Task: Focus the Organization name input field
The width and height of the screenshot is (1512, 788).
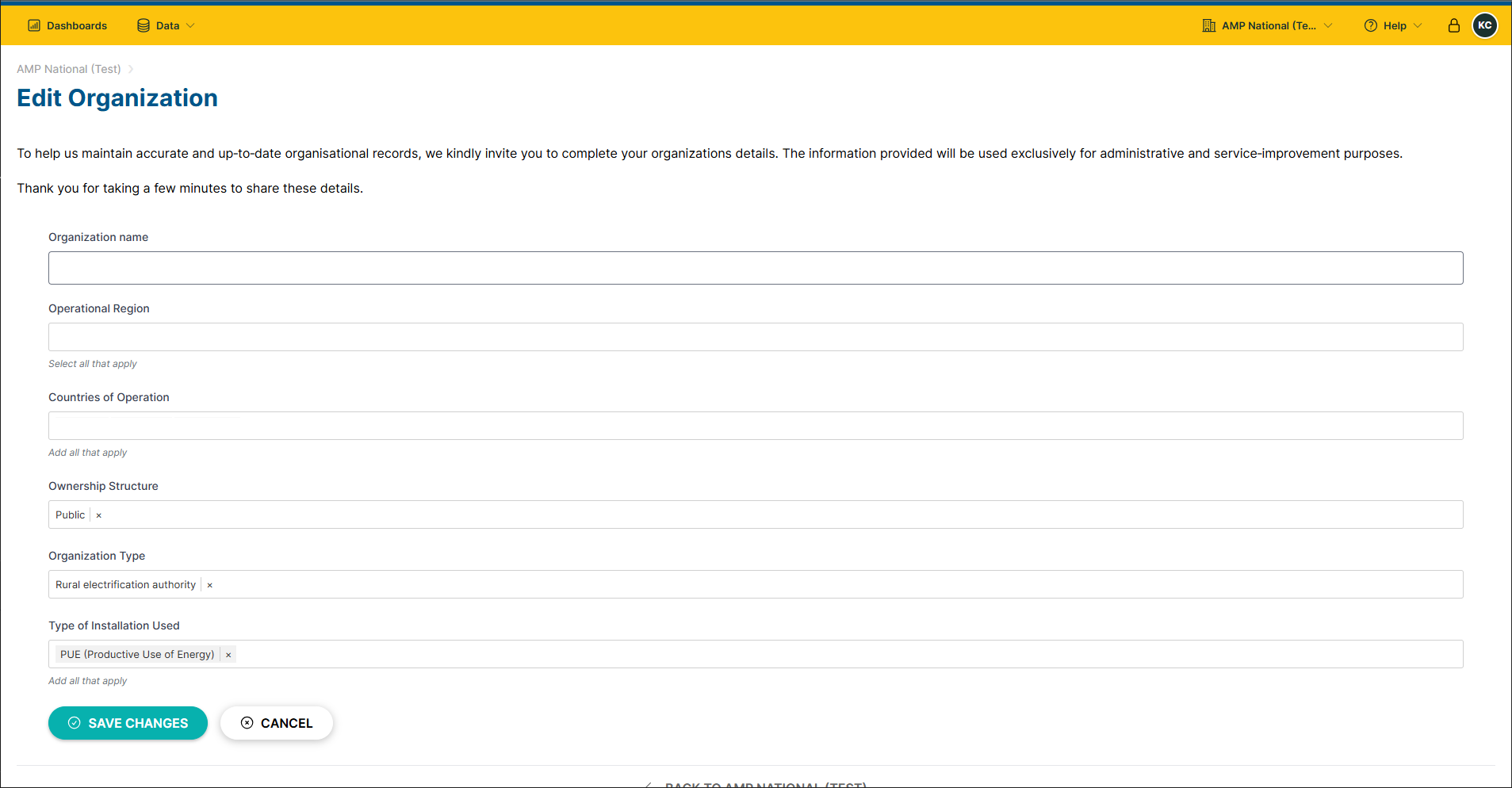Action: [x=756, y=268]
